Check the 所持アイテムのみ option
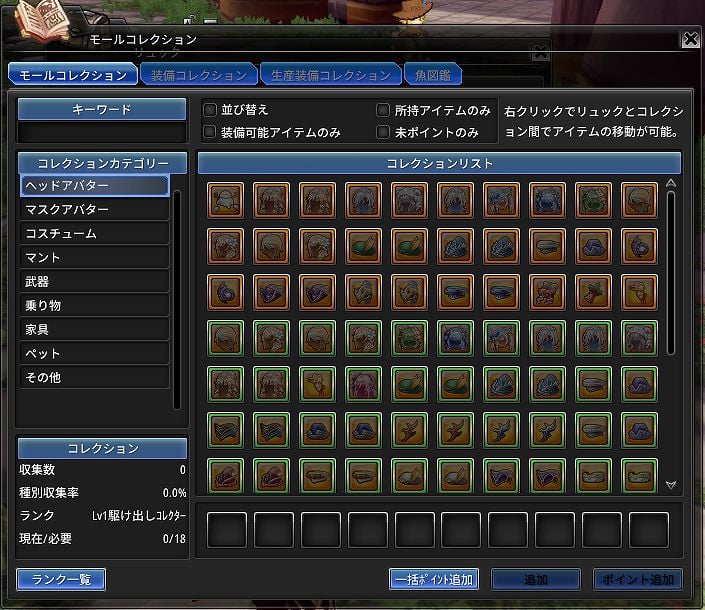The image size is (705, 610). [384, 110]
